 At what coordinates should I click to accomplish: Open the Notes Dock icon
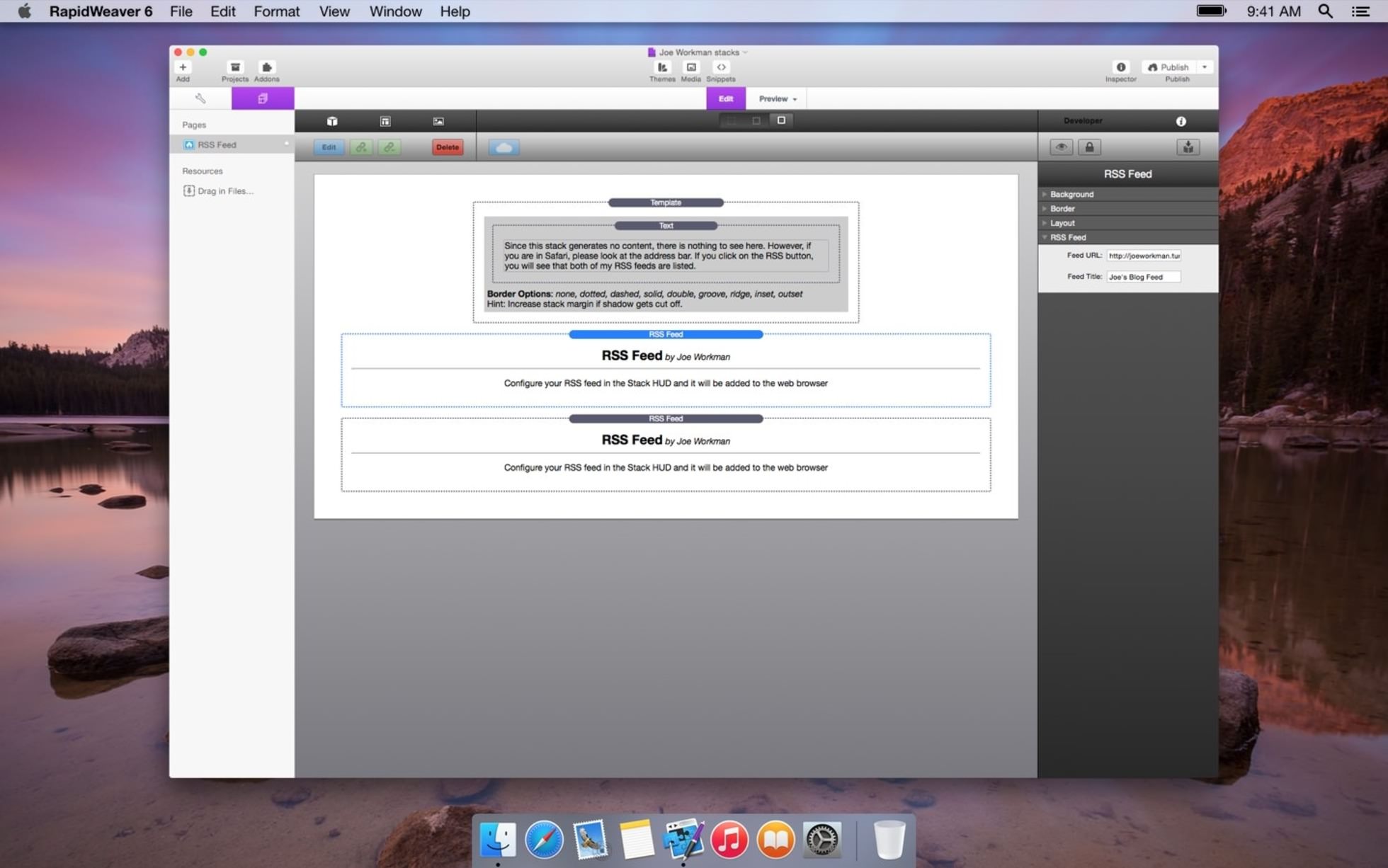pyautogui.click(x=636, y=840)
